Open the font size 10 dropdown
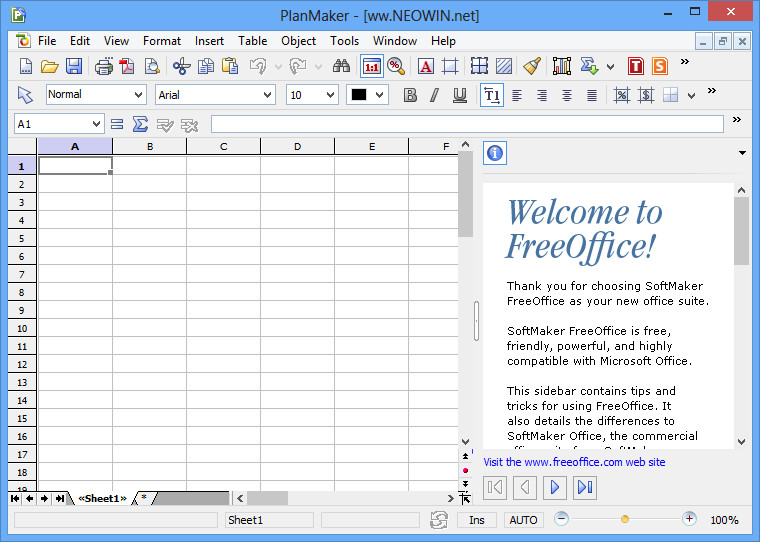This screenshot has height=542, width=760. [330, 95]
